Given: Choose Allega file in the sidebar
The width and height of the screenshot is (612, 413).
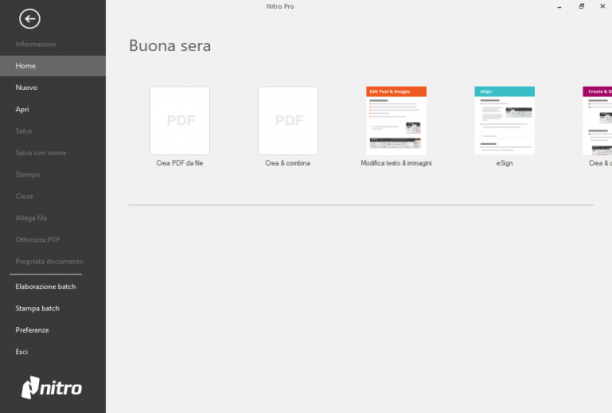Looking at the screenshot, I should tap(53, 218).
